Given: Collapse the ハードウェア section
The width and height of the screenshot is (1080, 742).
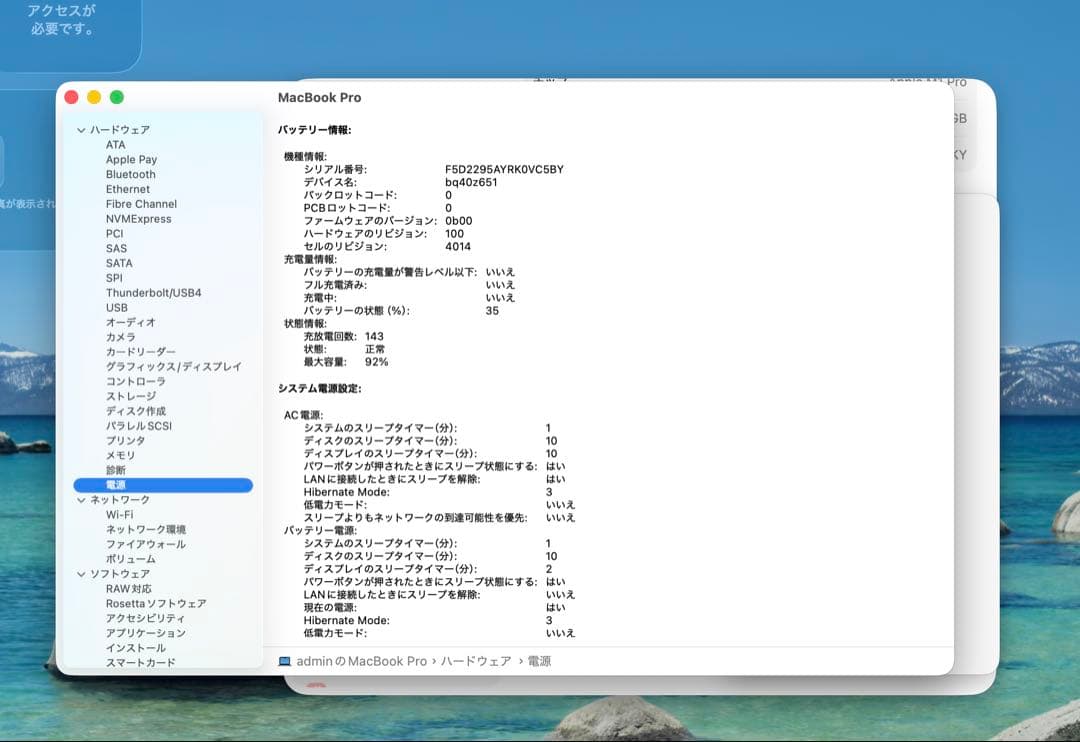Looking at the screenshot, I should point(80,129).
